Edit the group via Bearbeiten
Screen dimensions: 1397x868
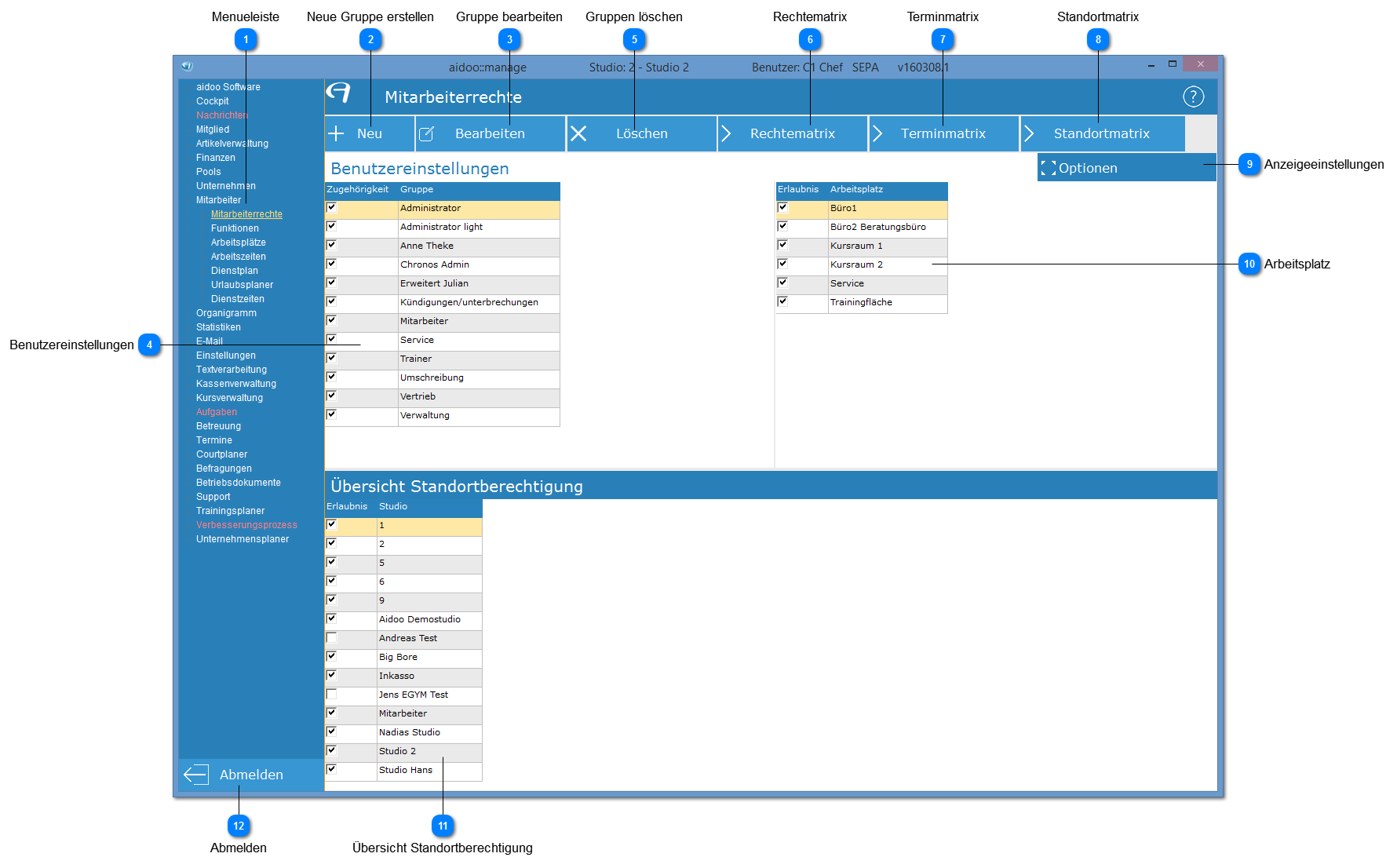point(491,133)
